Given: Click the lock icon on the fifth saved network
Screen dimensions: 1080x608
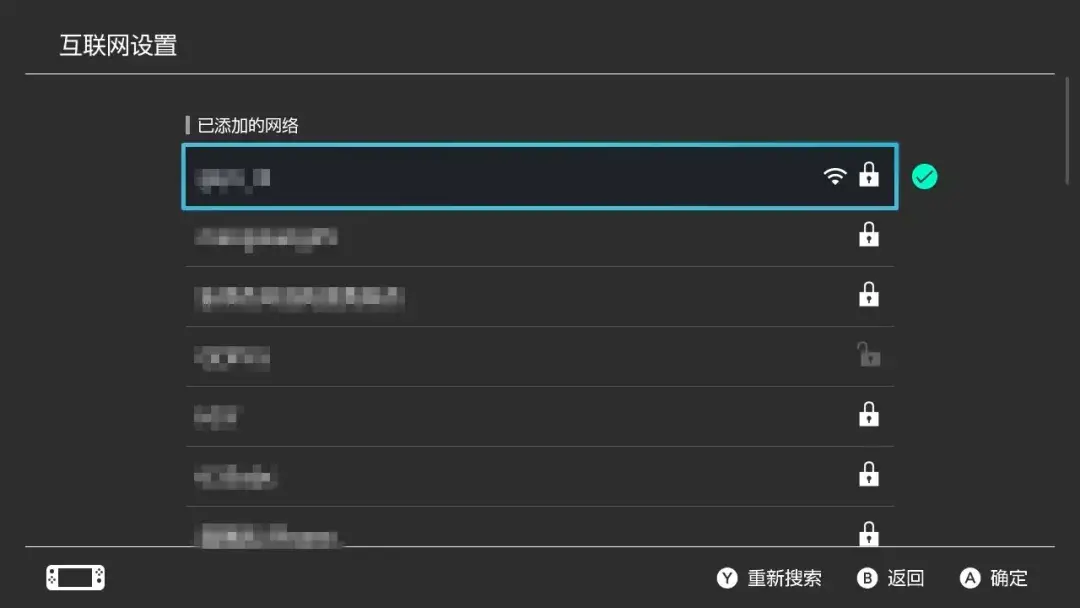Looking at the screenshot, I should coord(869,414).
